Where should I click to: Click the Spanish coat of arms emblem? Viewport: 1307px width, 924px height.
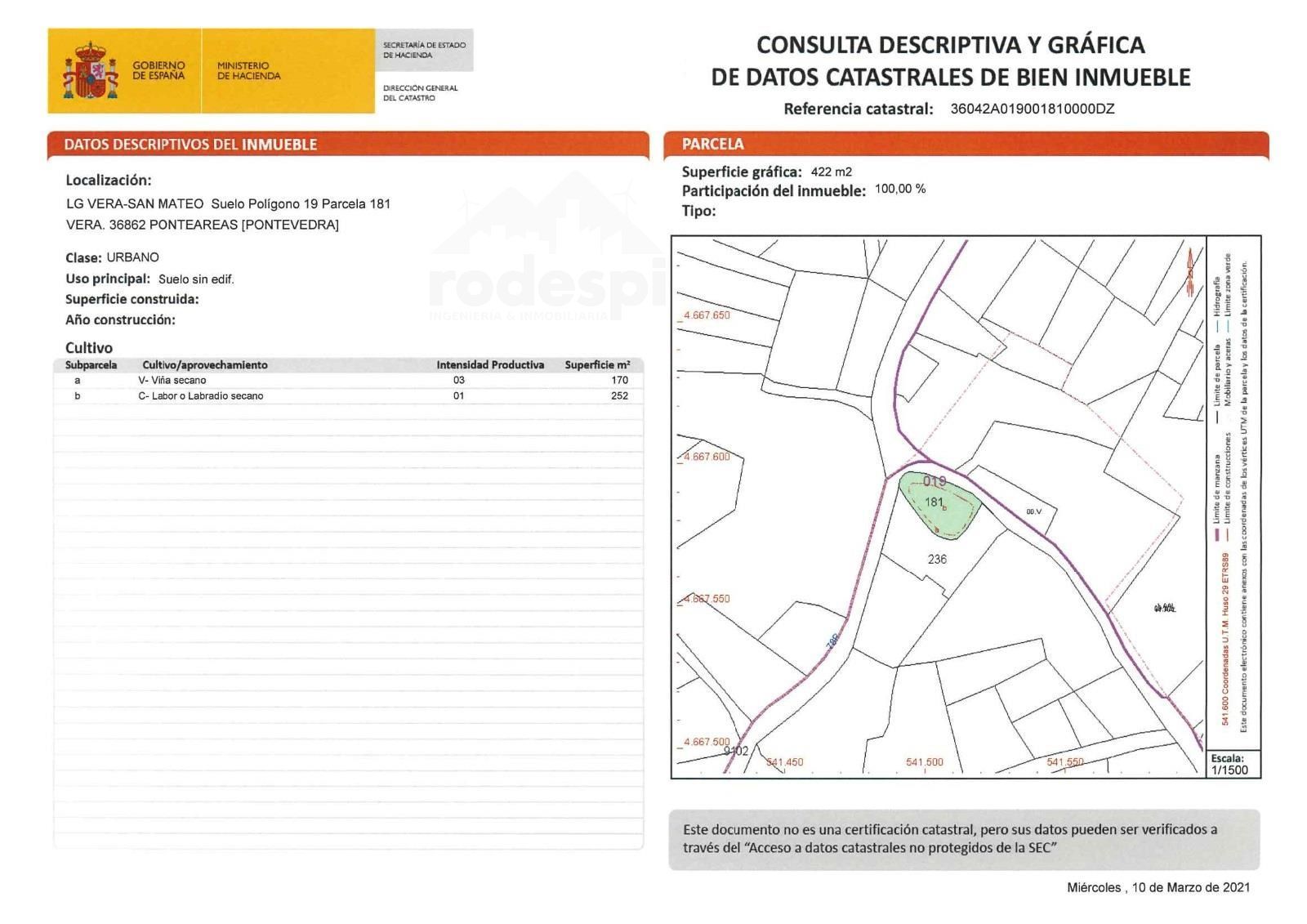pos(90,71)
